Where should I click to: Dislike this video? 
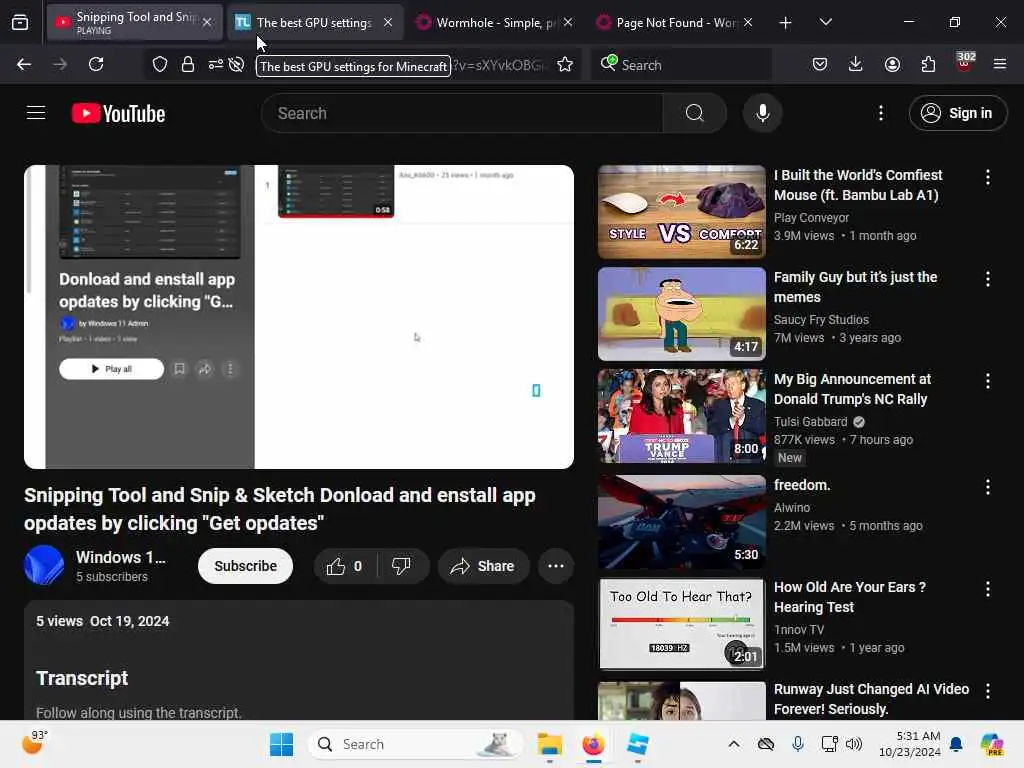click(x=402, y=566)
